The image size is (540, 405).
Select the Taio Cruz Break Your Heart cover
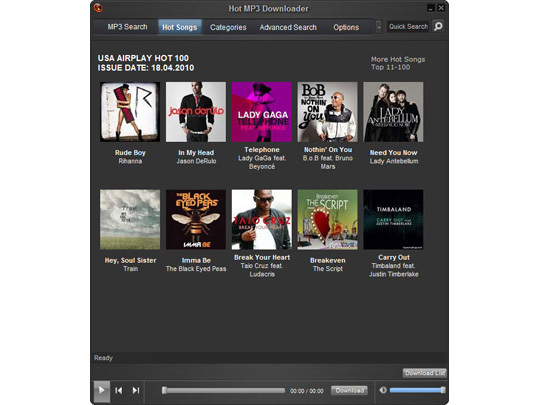pos(262,219)
